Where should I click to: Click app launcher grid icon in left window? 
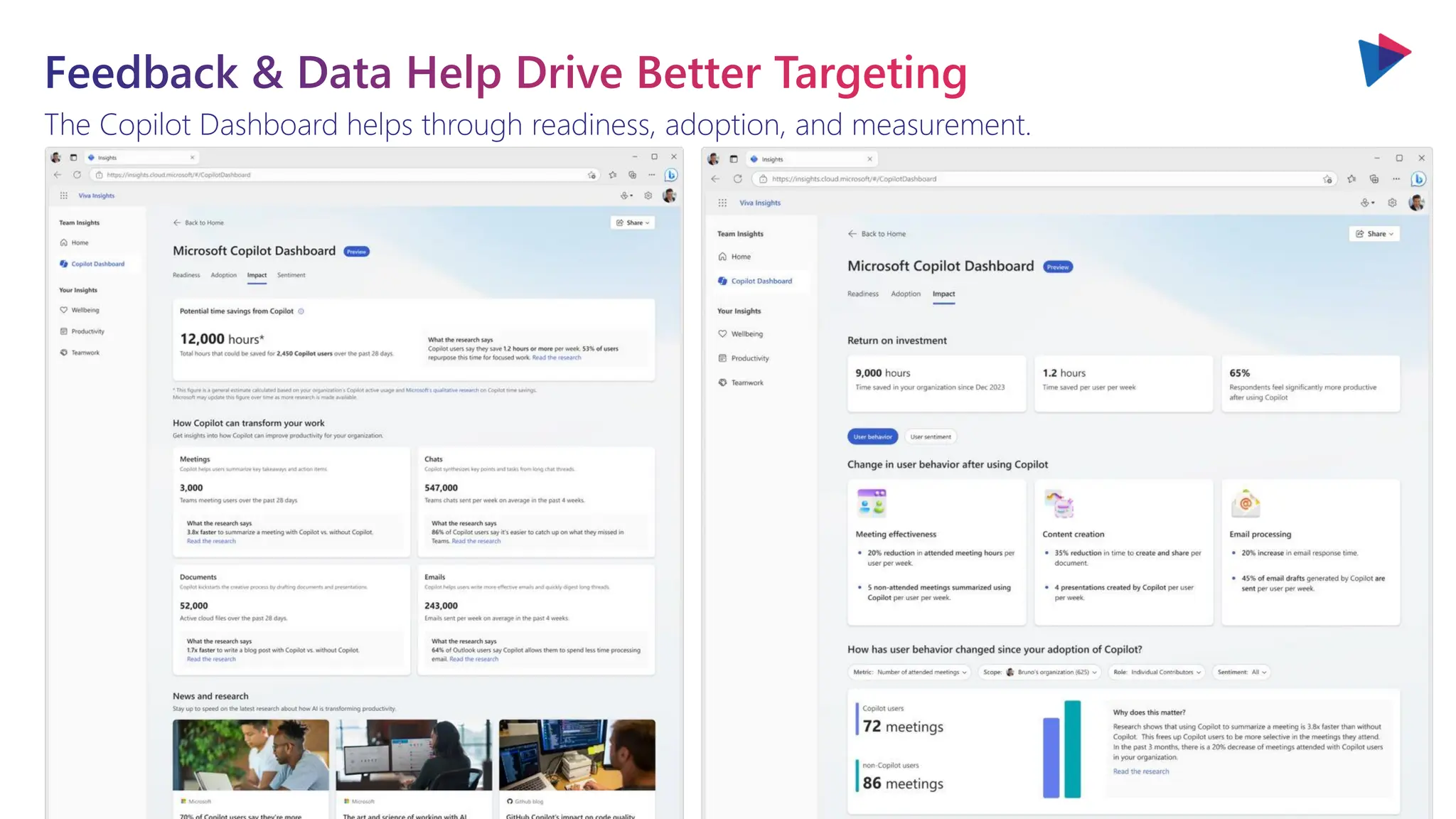(64, 196)
